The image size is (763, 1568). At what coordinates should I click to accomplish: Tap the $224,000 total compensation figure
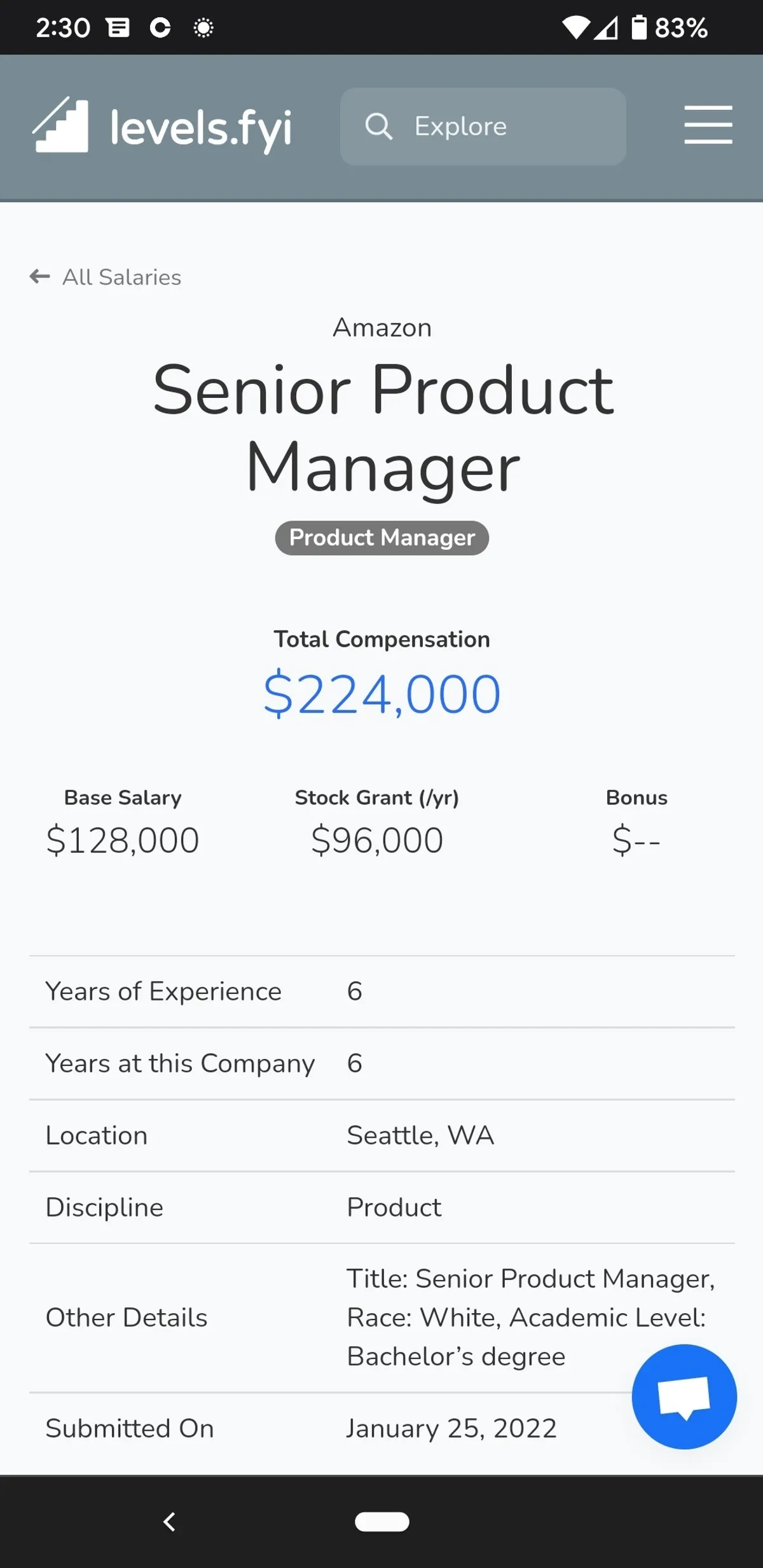(382, 694)
